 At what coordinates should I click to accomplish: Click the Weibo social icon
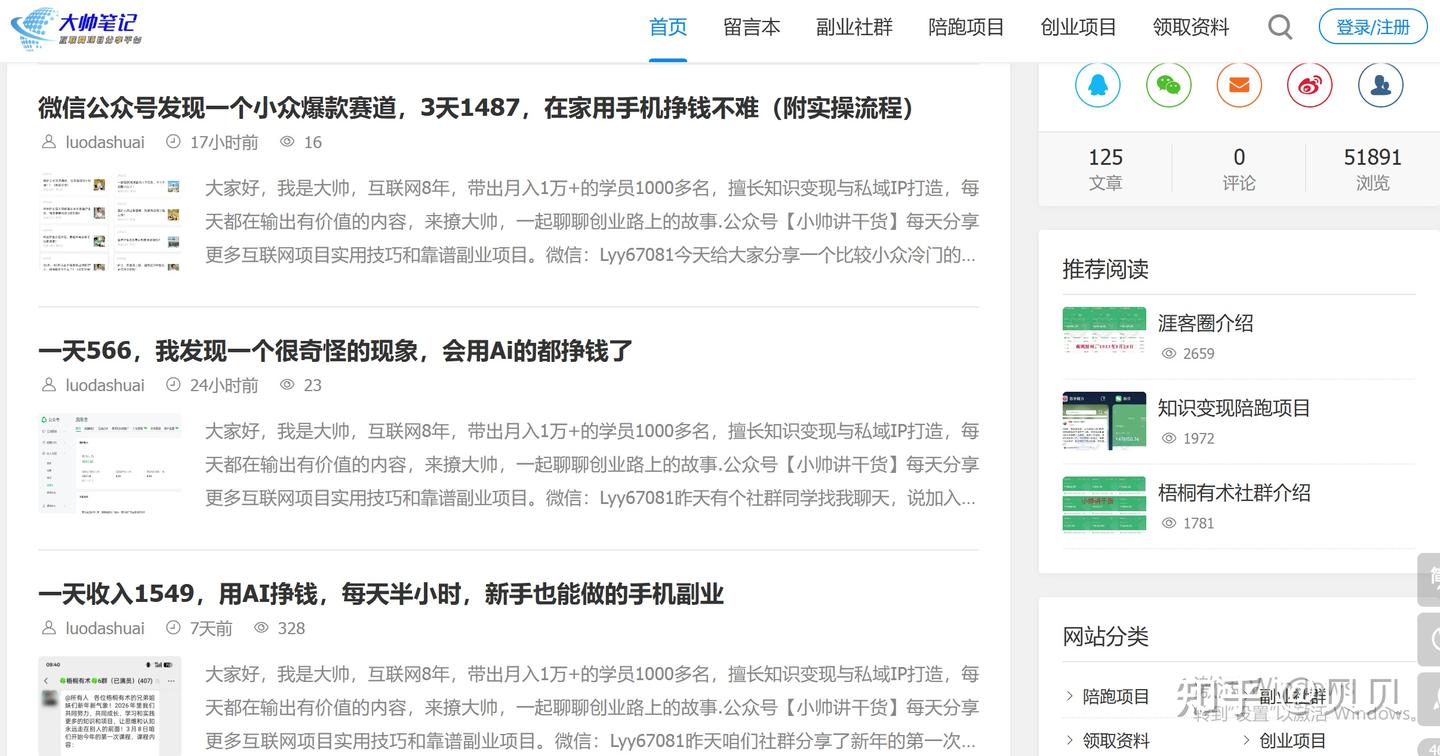click(x=1310, y=85)
